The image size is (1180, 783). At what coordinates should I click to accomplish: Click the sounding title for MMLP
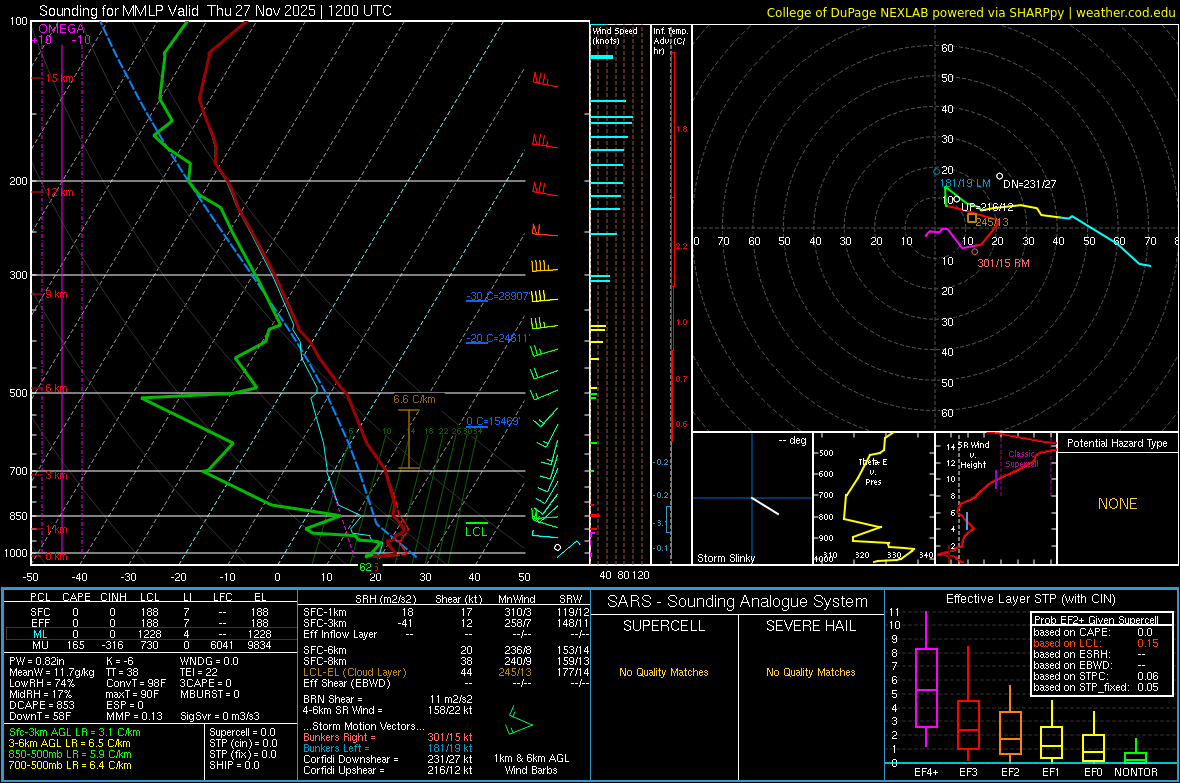pos(215,11)
